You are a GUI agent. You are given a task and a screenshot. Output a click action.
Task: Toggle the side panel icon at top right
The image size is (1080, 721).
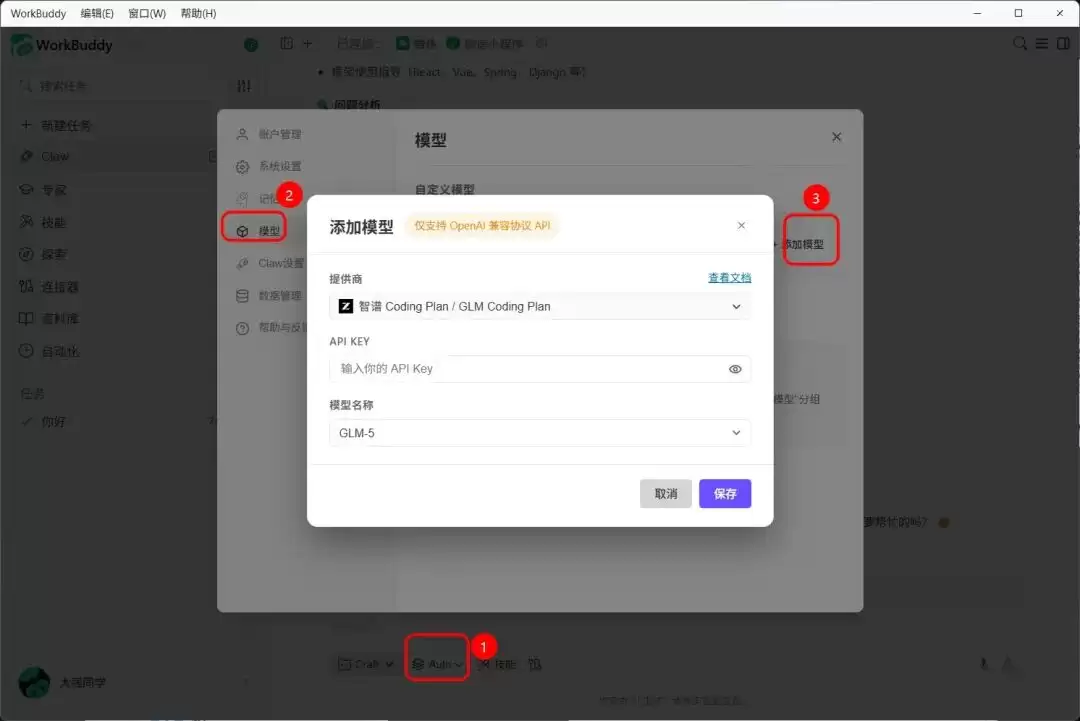1063,43
